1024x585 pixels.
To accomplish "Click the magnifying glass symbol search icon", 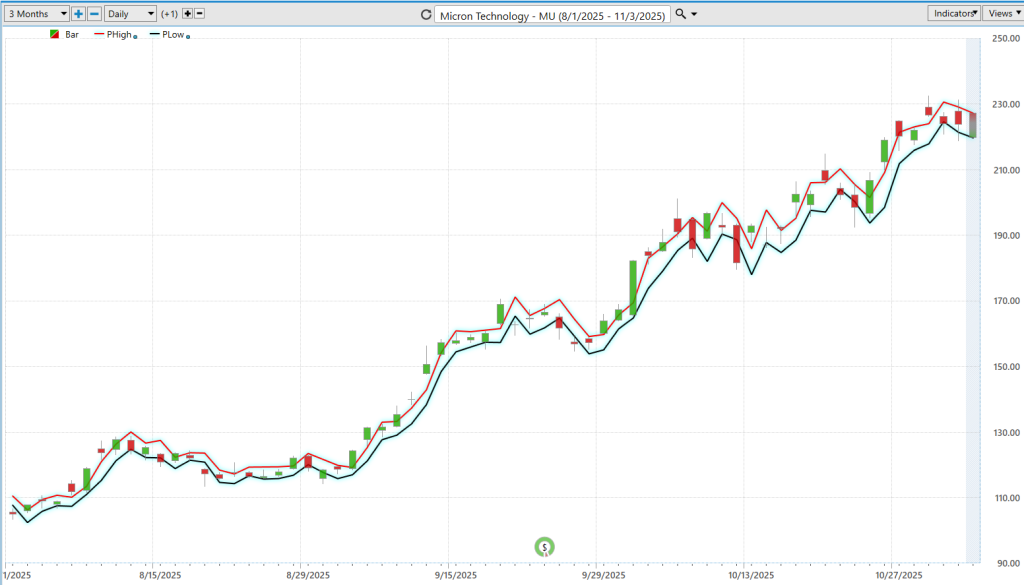I will coord(681,14).
